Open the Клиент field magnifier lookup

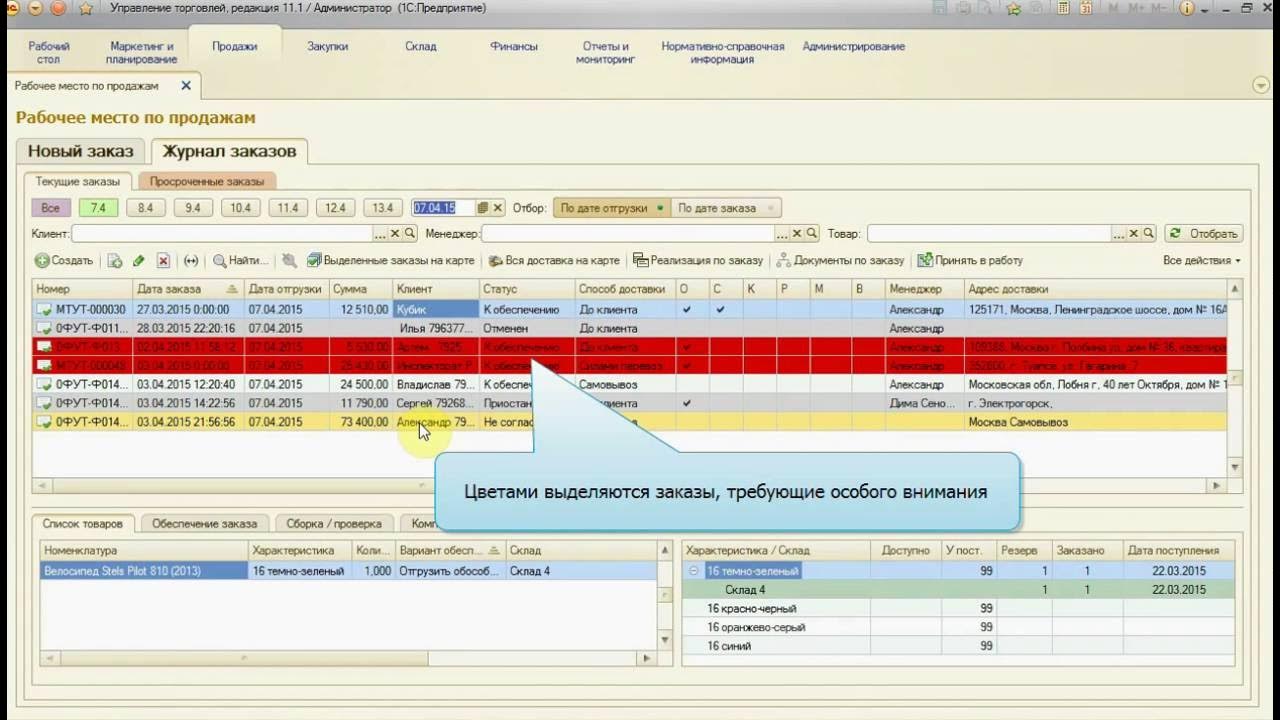[x=410, y=233]
